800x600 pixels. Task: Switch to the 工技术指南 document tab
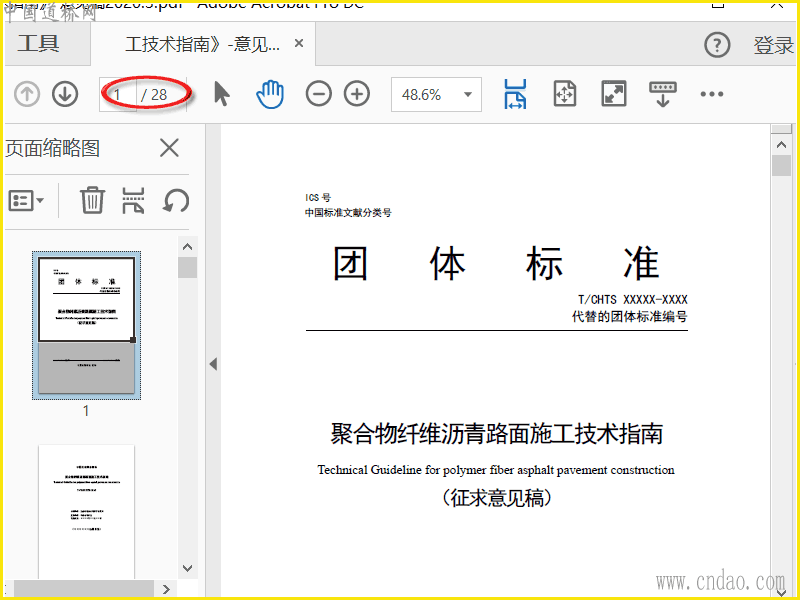click(x=203, y=44)
